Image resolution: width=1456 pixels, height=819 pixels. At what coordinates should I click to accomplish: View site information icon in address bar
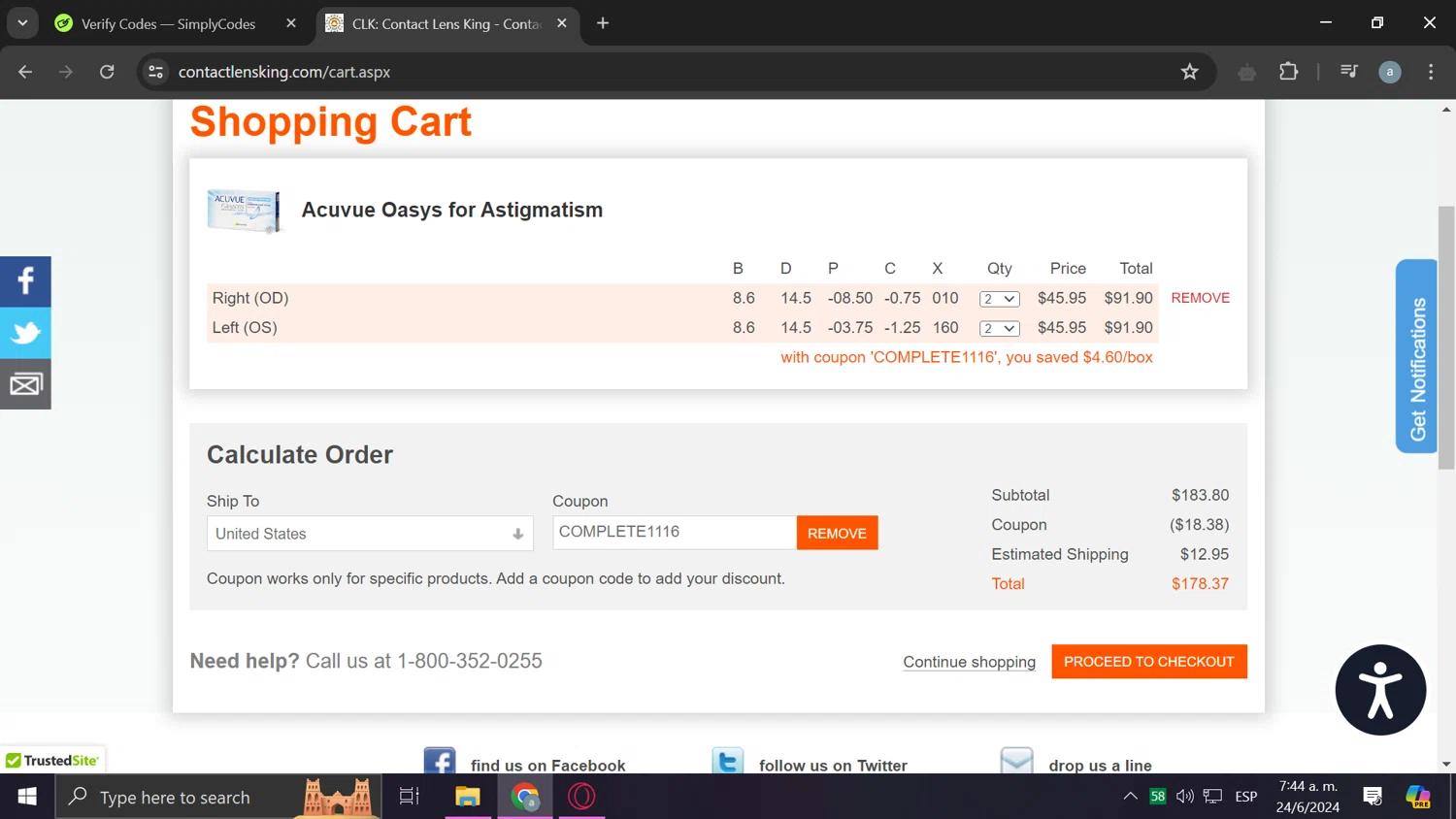(x=155, y=72)
